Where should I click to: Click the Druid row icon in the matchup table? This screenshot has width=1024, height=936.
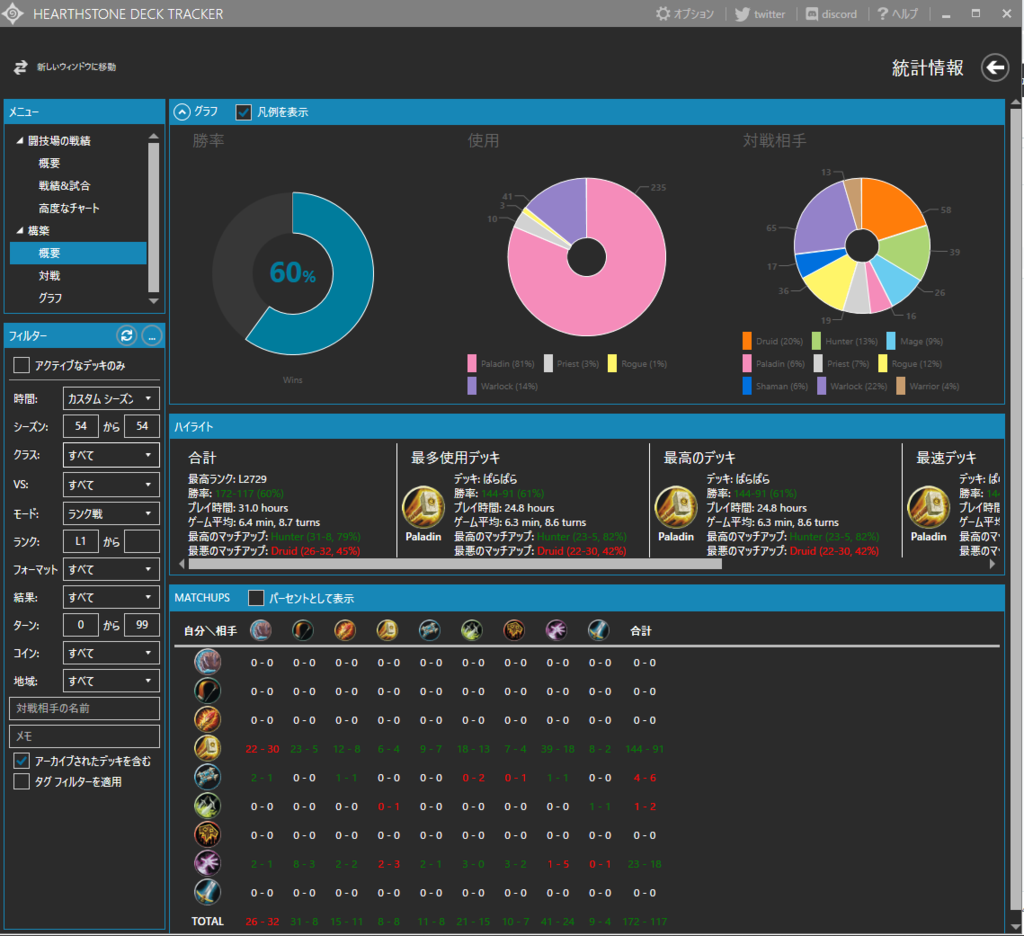(208, 662)
